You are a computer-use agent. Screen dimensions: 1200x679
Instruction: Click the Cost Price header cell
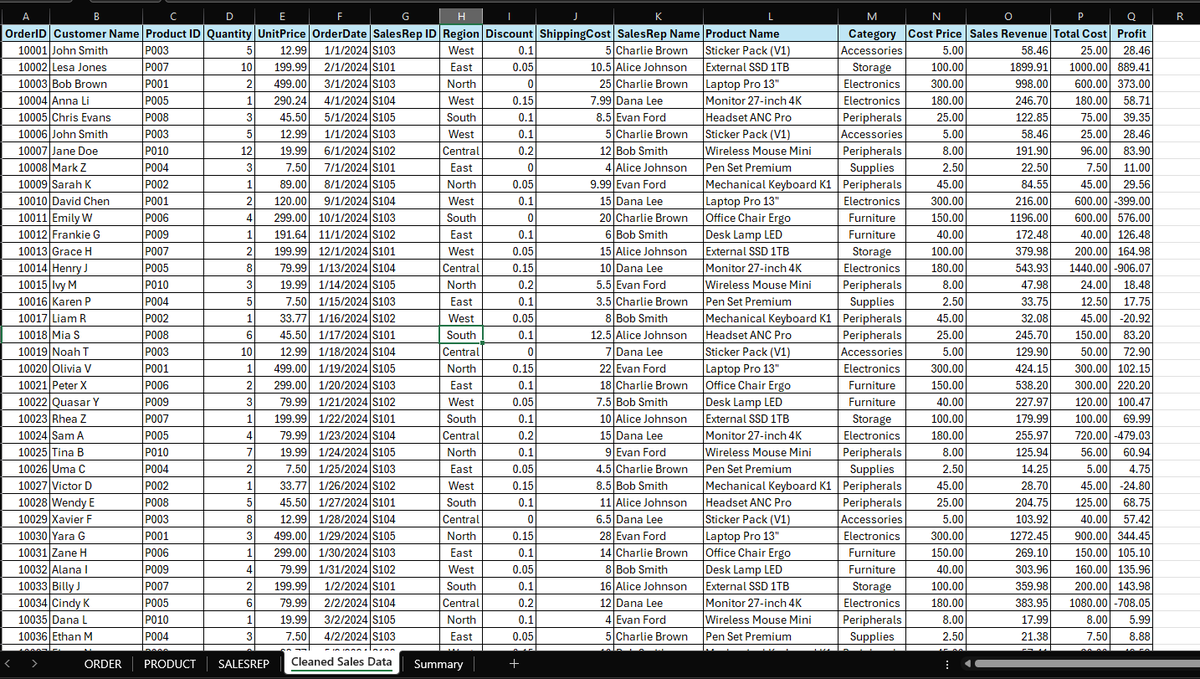point(936,33)
